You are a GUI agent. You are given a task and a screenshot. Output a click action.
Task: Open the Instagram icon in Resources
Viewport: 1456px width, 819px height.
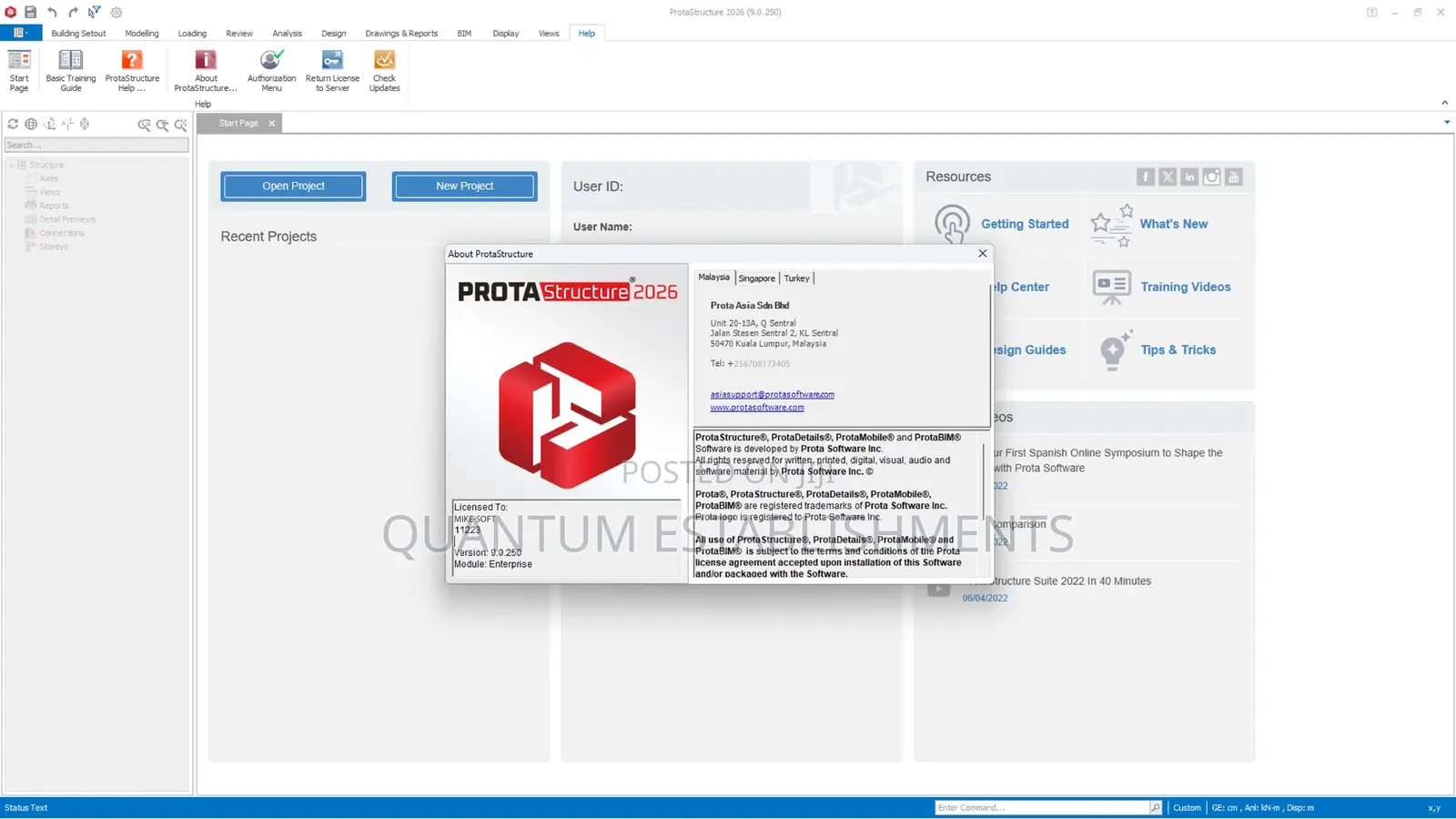(x=1211, y=177)
